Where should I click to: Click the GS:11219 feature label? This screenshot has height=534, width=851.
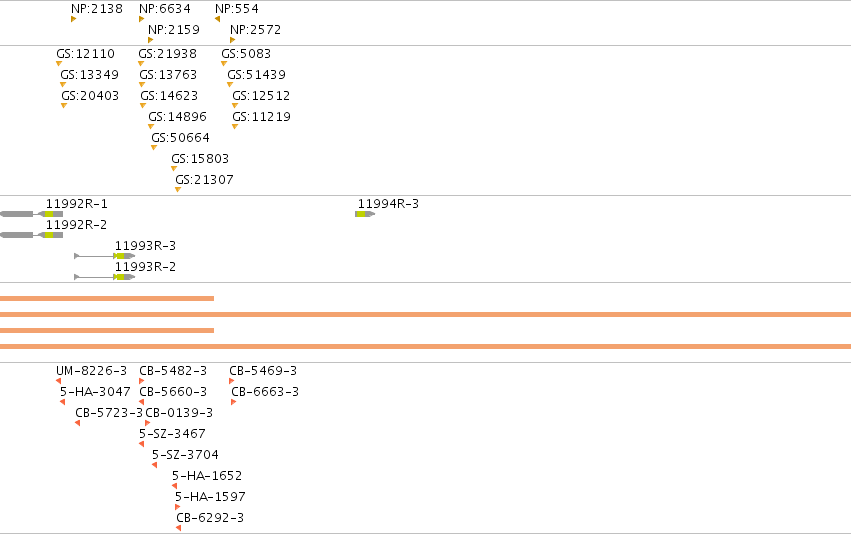[261, 117]
